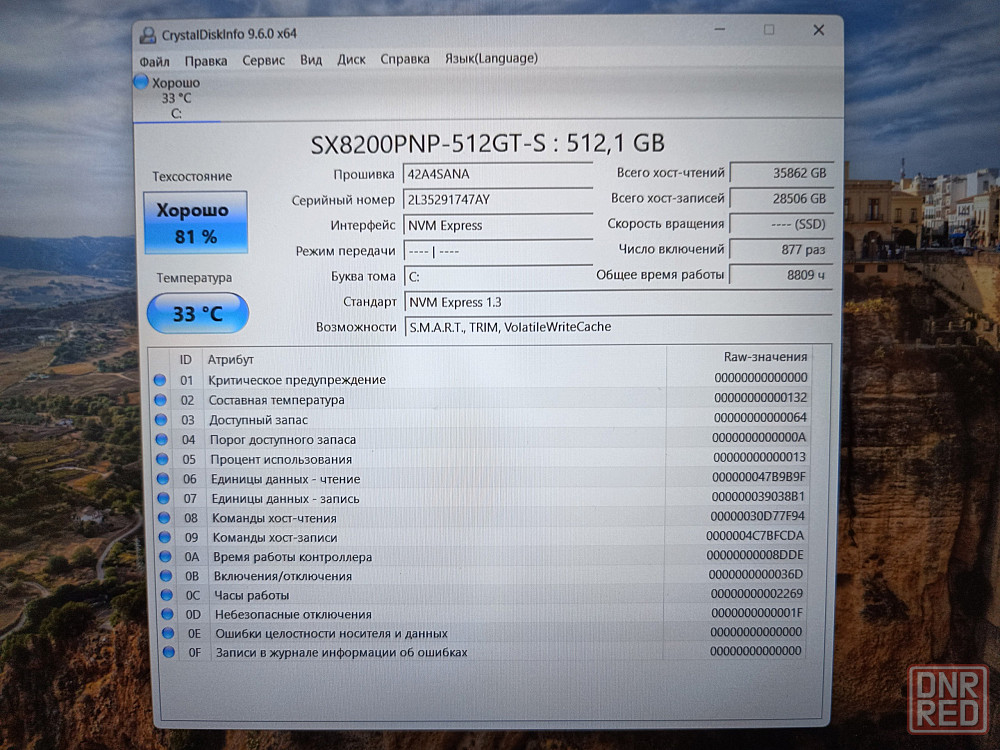Click blue status dot for Единицы данных - чтение

click(x=163, y=479)
